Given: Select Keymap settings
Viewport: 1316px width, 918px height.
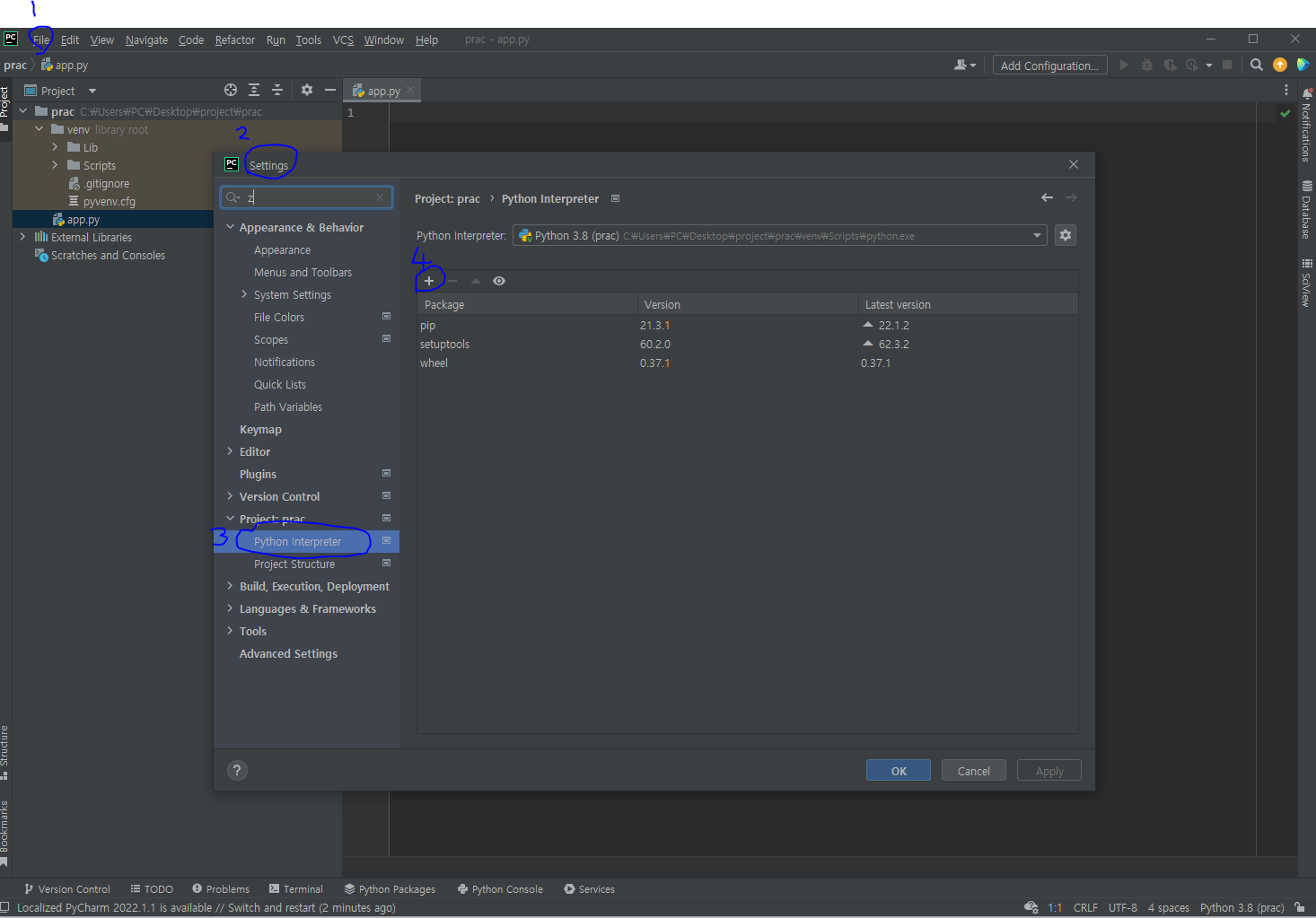Looking at the screenshot, I should 260,429.
